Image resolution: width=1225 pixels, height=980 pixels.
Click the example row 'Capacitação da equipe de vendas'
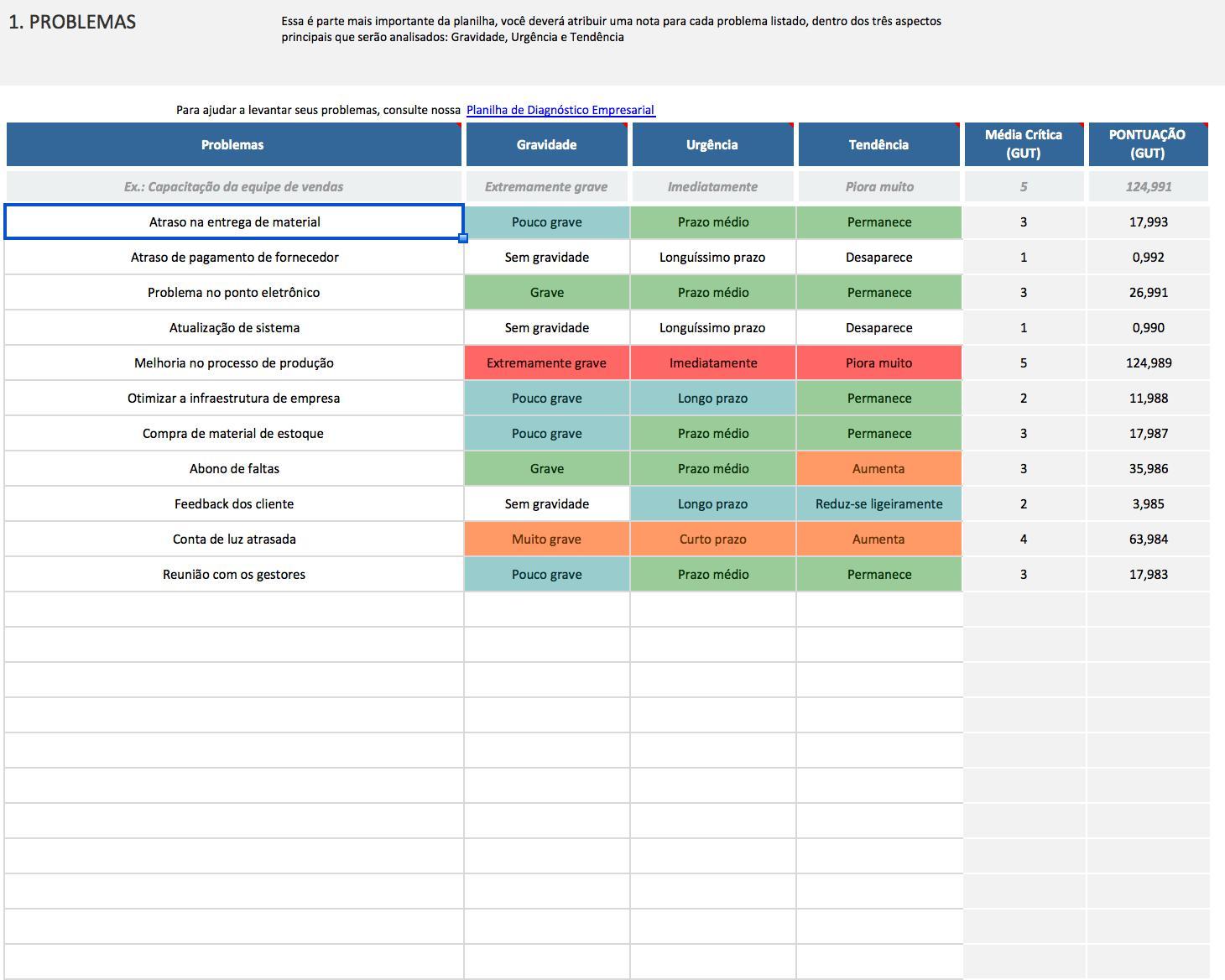click(x=234, y=187)
